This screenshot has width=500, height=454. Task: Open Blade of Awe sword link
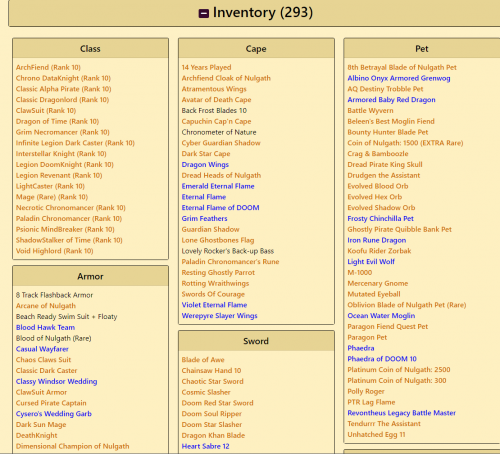pos(203,360)
